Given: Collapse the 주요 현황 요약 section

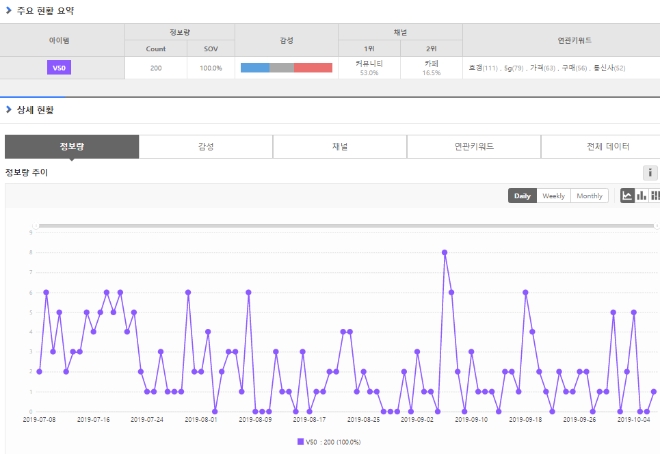Looking at the screenshot, I should tap(8, 11).
